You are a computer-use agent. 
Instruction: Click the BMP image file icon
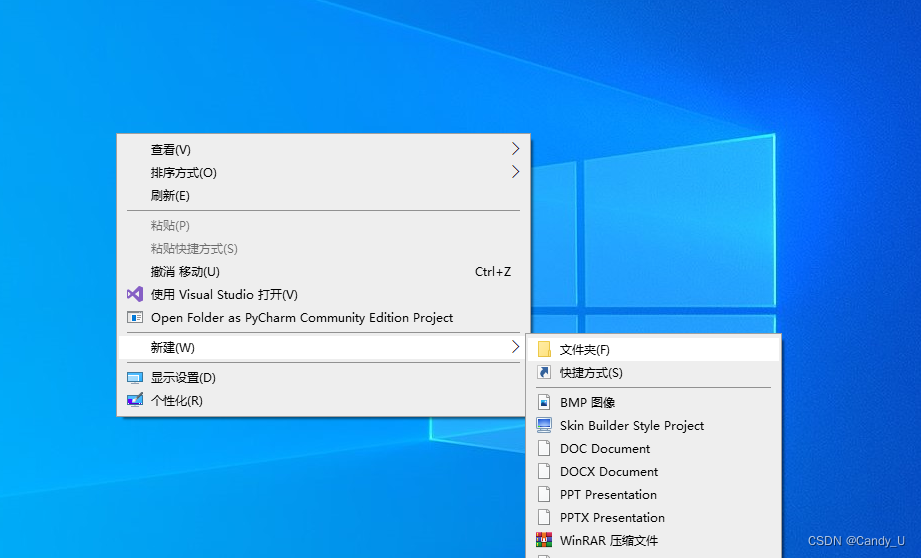point(544,402)
